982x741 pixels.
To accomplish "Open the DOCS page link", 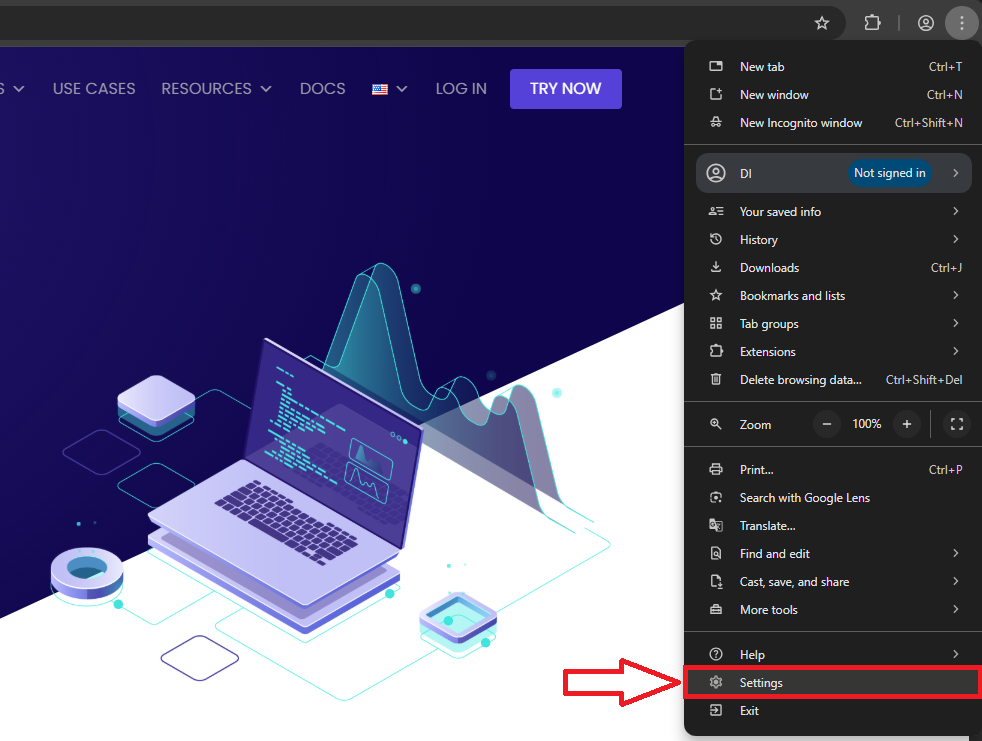I will coord(322,89).
